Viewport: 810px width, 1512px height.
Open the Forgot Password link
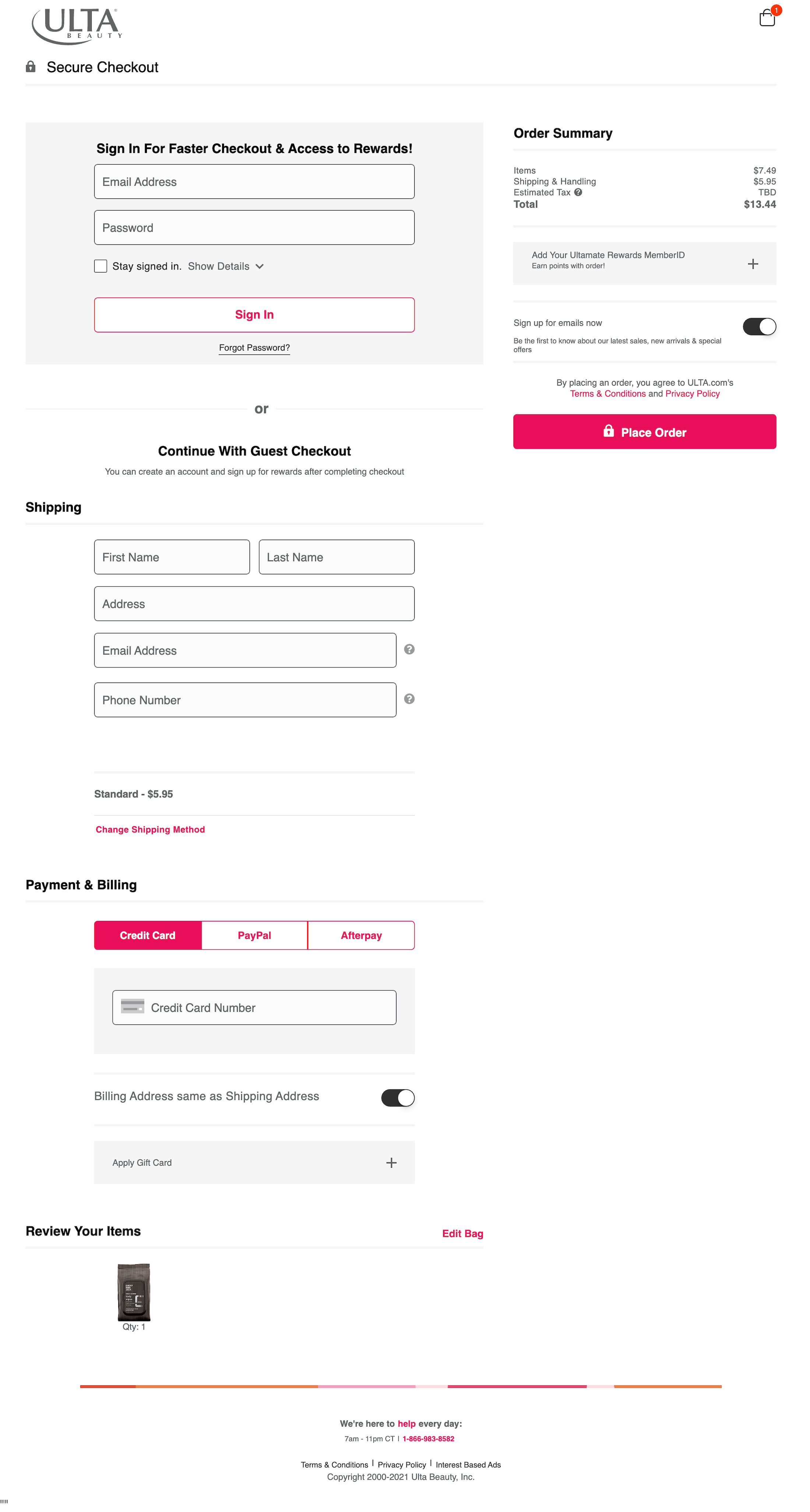click(254, 348)
